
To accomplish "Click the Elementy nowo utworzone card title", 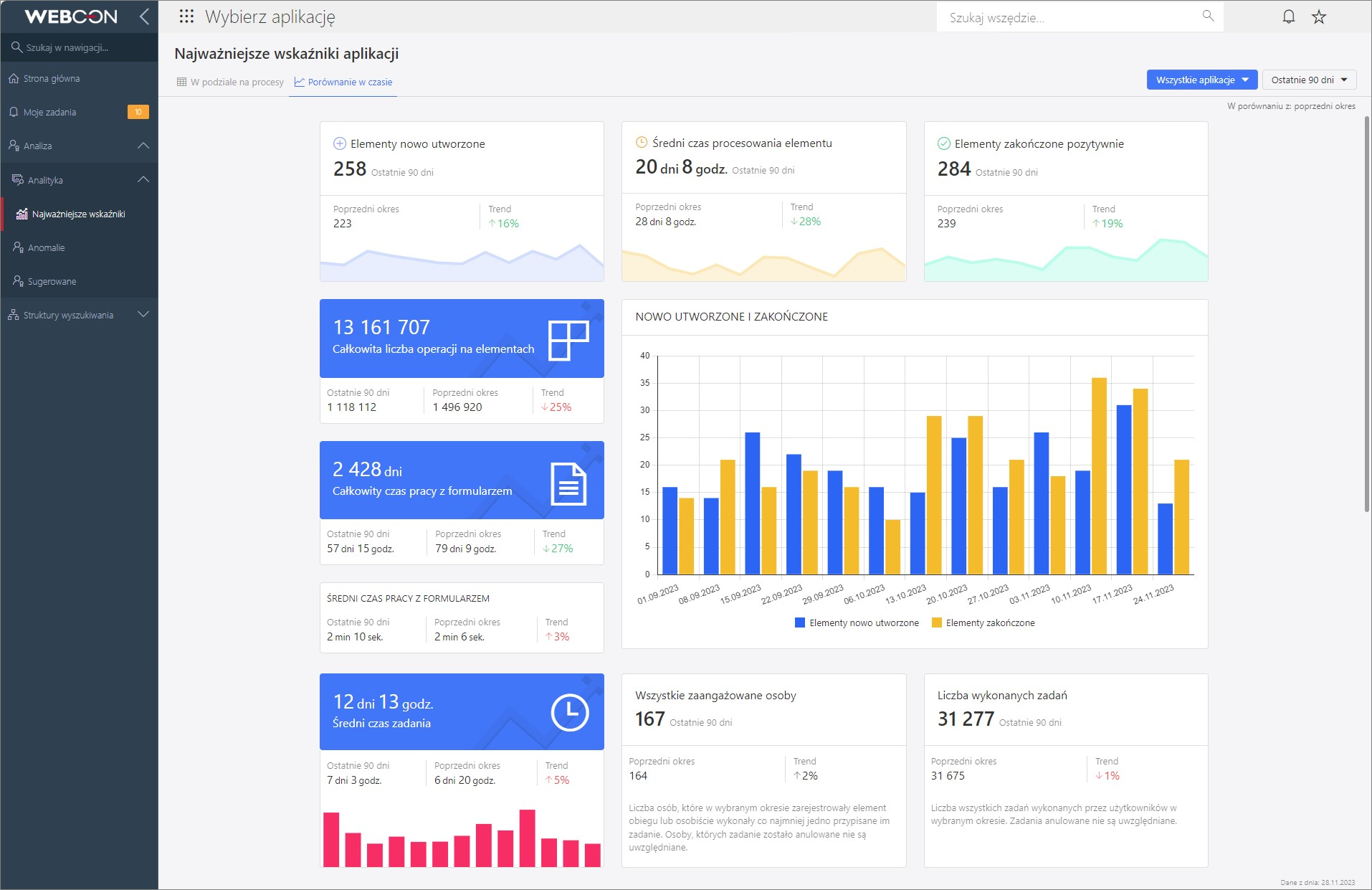I will (418, 143).
